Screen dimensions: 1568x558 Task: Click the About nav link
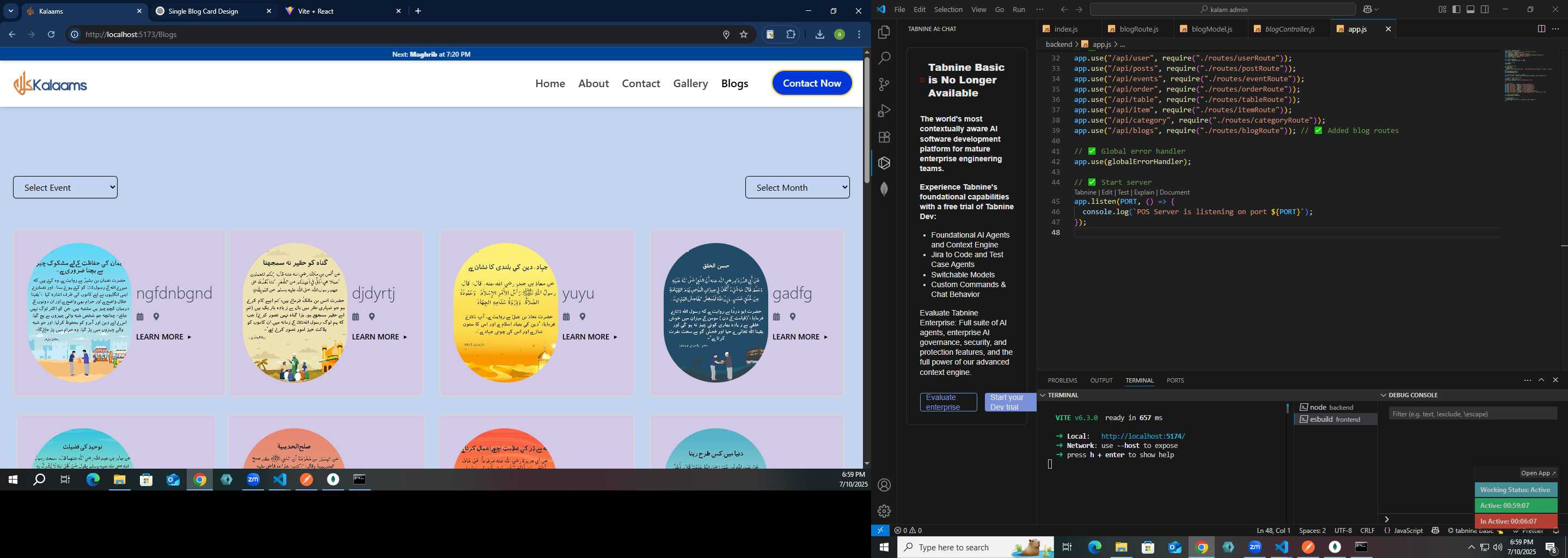[x=593, y=83]
